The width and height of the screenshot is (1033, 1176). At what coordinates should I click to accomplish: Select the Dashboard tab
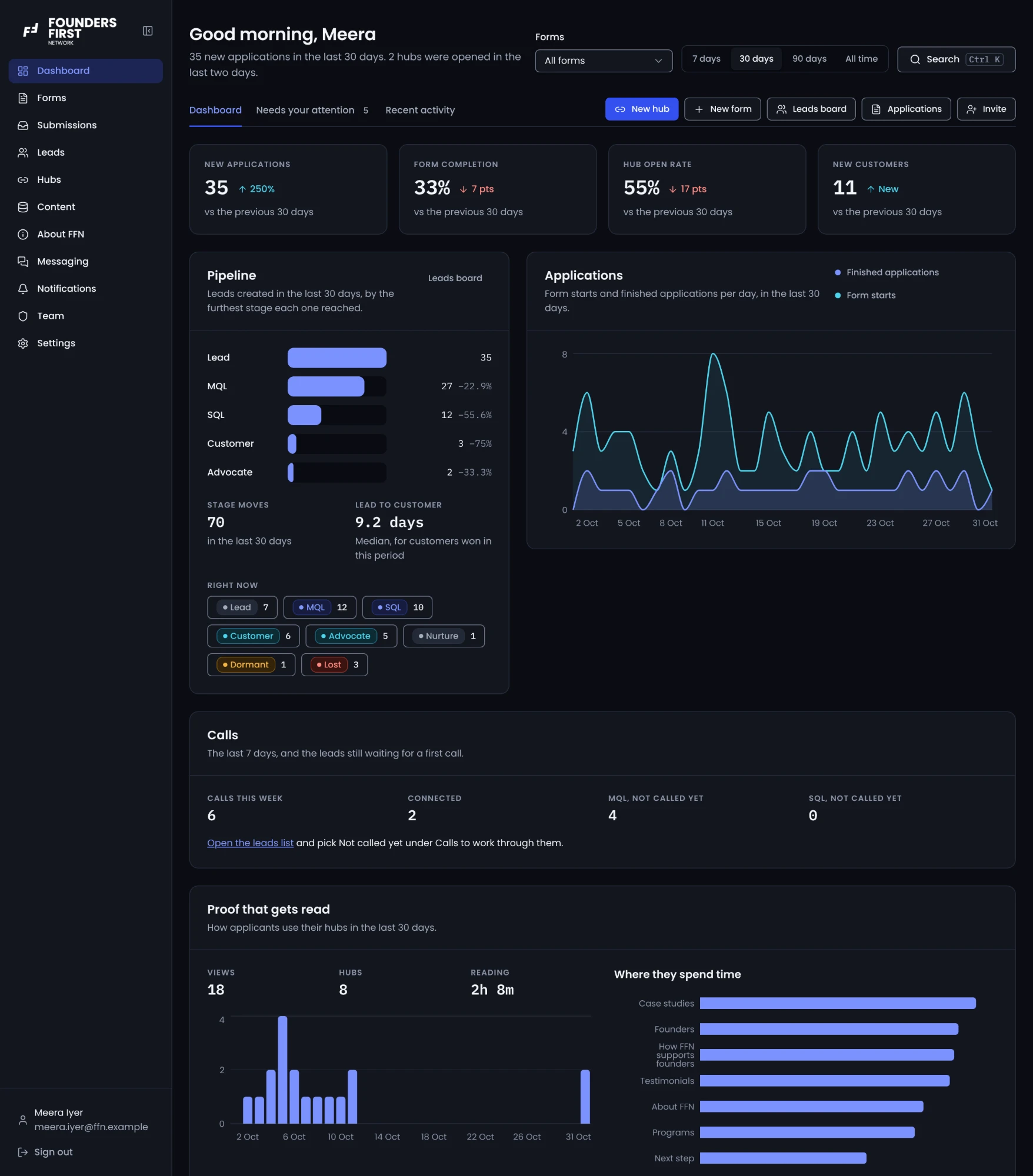coord(215,111)
